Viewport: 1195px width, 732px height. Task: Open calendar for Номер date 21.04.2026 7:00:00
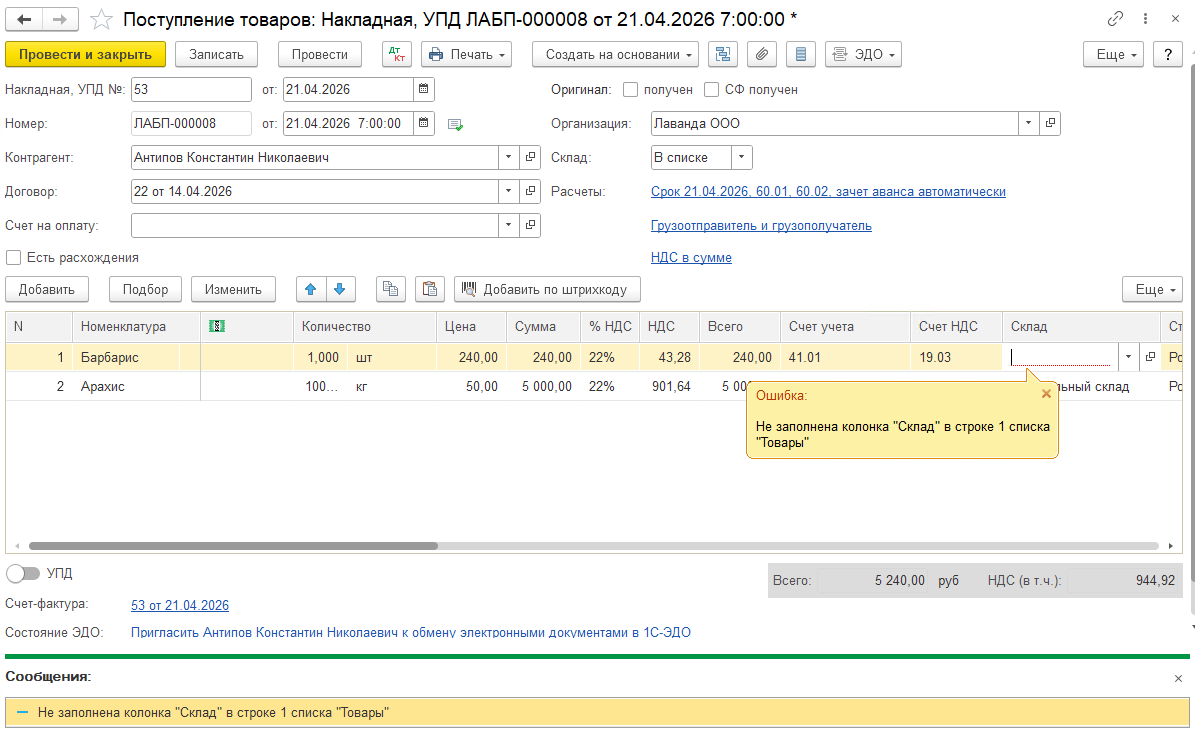424,123
